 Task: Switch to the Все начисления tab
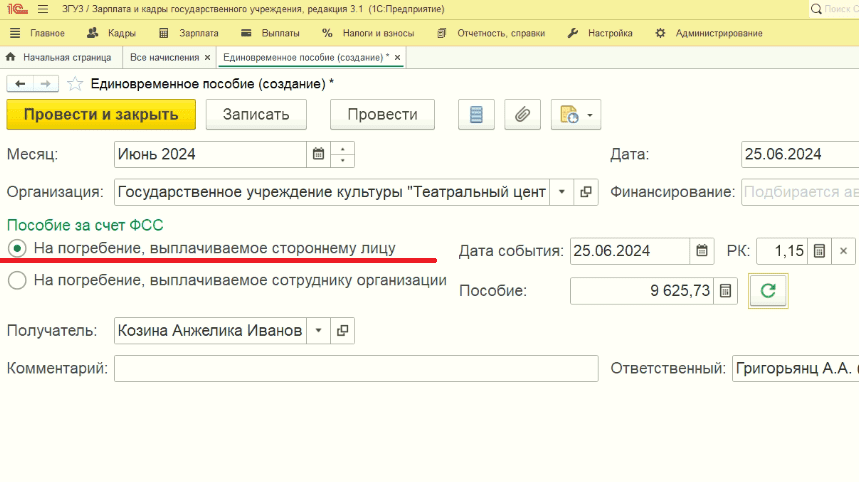coord(164,58)
